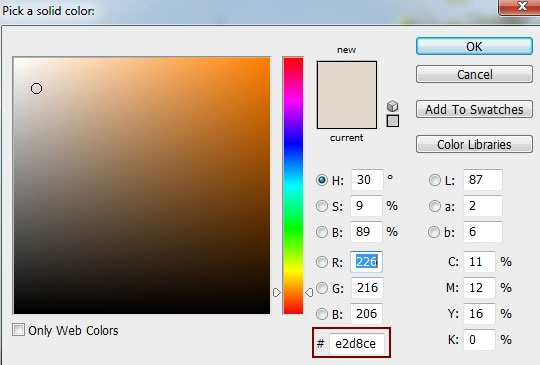Click the blue field showing 206
The width and height of the screenshot is (540, 365).
coord(366,314)
